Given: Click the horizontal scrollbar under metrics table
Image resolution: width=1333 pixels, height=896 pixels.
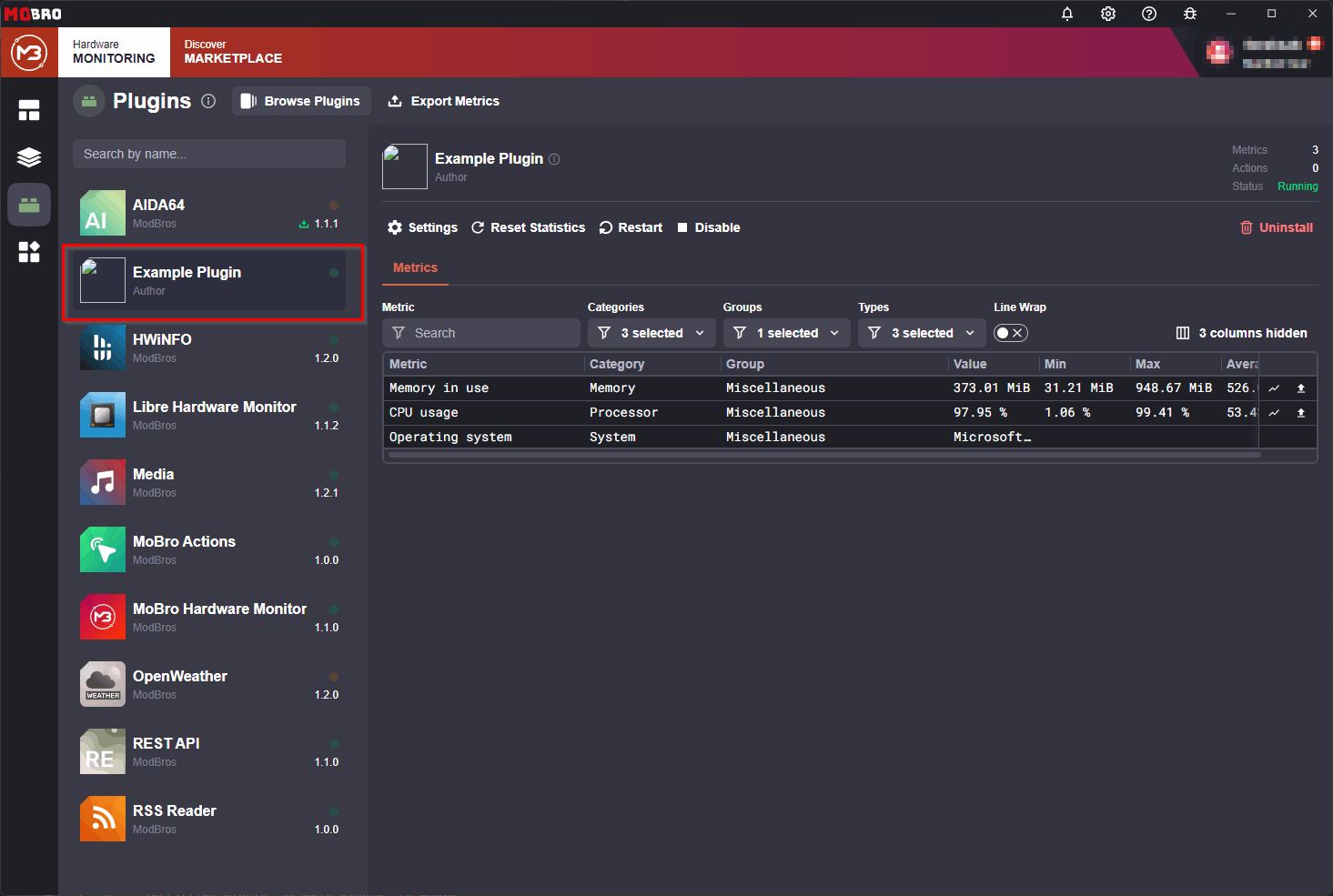Looking at the screenshot, I should (824, 455).
